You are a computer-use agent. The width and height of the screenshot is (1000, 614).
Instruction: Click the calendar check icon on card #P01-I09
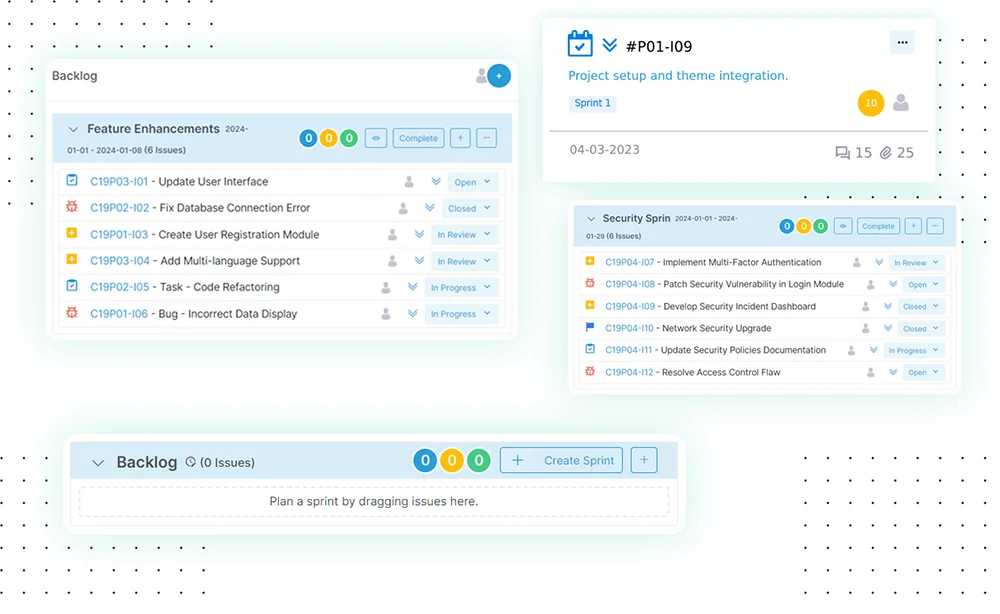pyautogui.click(x=580, y=45)
